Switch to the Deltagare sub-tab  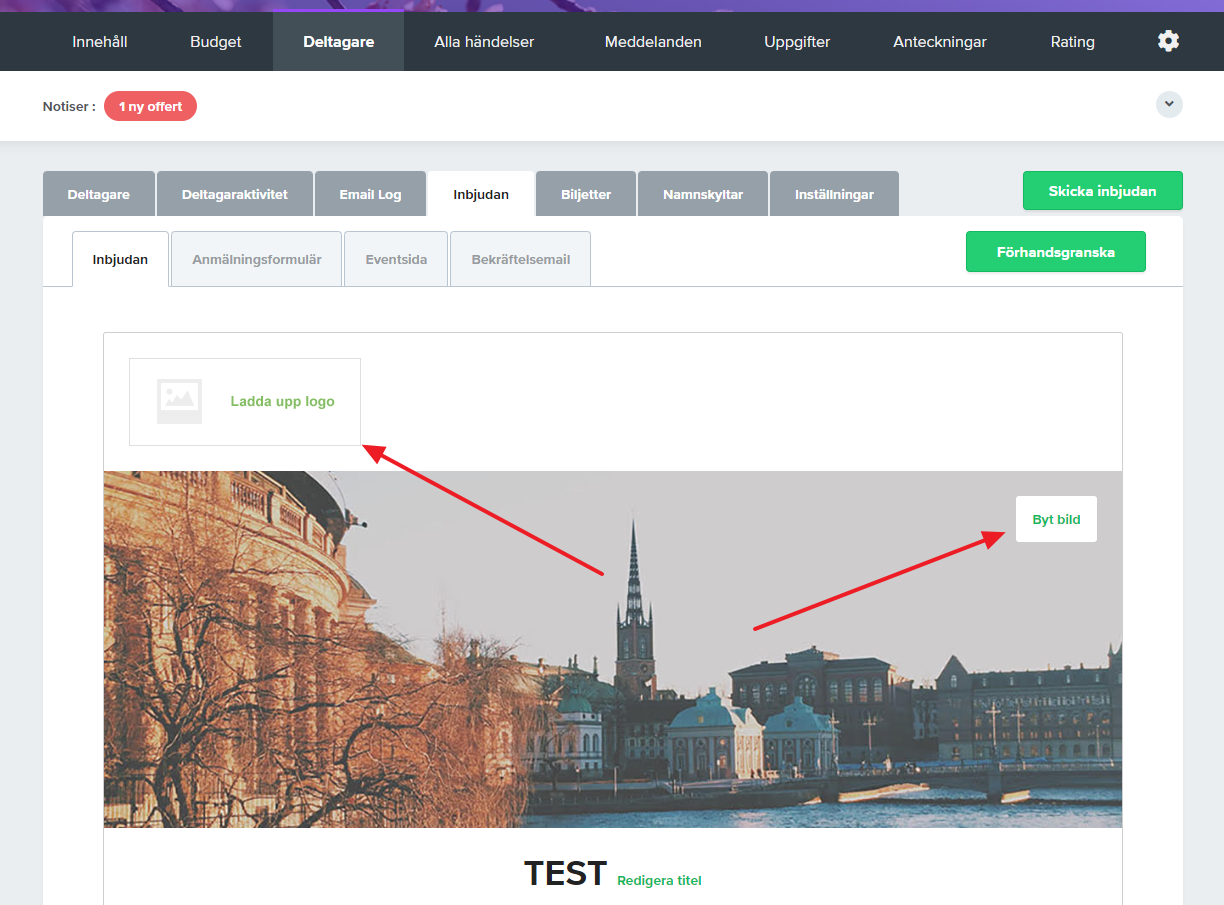(x=99, y=194)
